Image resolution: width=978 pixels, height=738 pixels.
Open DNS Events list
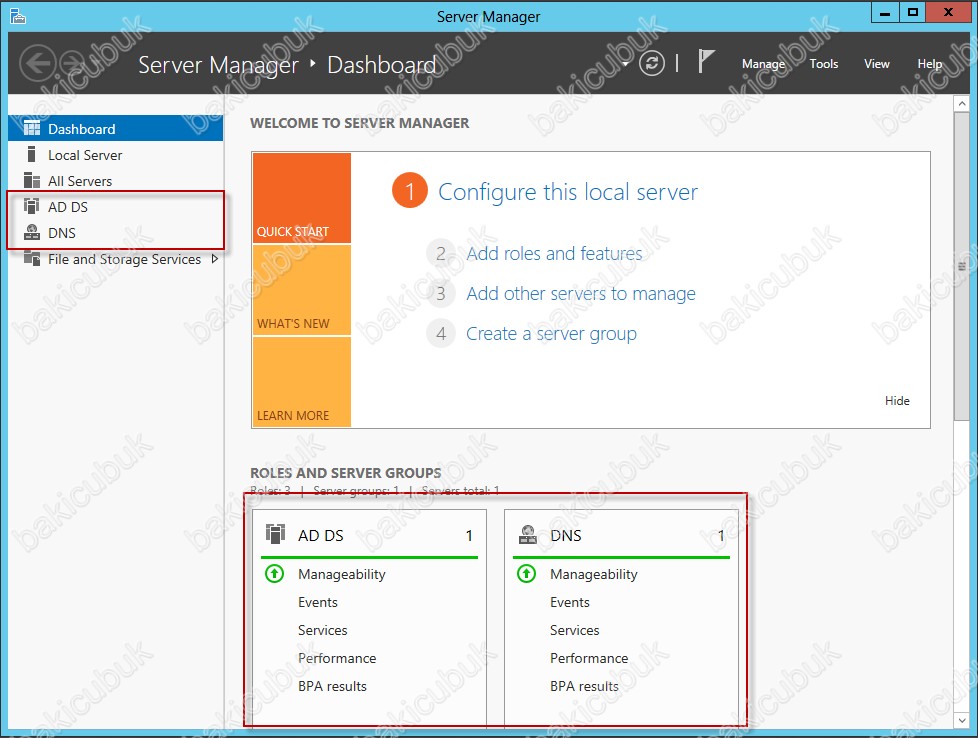pyautogui.click(x=569, y=602)
